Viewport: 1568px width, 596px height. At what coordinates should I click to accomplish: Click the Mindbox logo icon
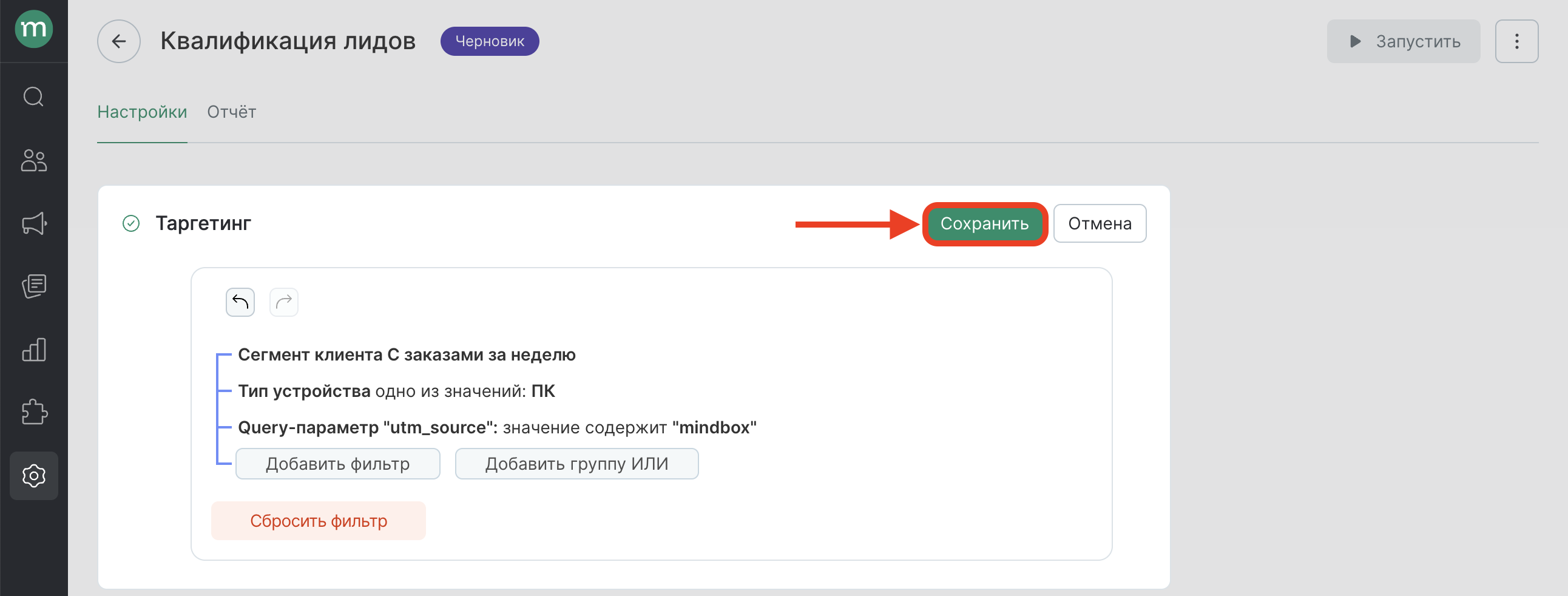point(33,29)
